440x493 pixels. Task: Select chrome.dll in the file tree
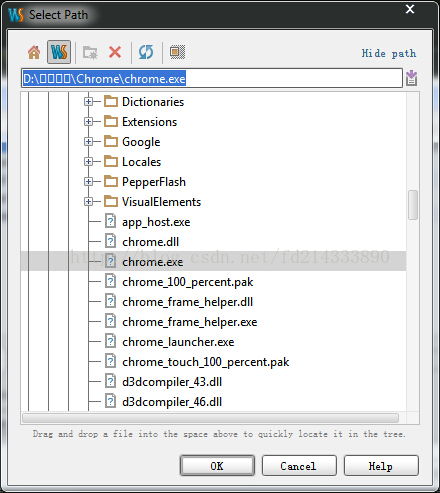[150, 242]
